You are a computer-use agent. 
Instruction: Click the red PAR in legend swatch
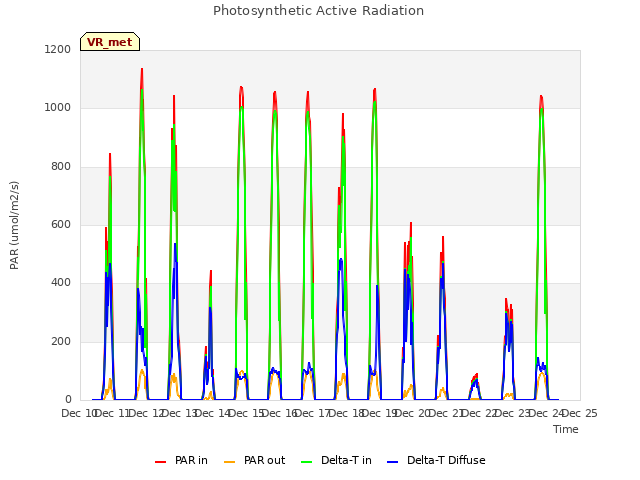(x=160, y=462)
